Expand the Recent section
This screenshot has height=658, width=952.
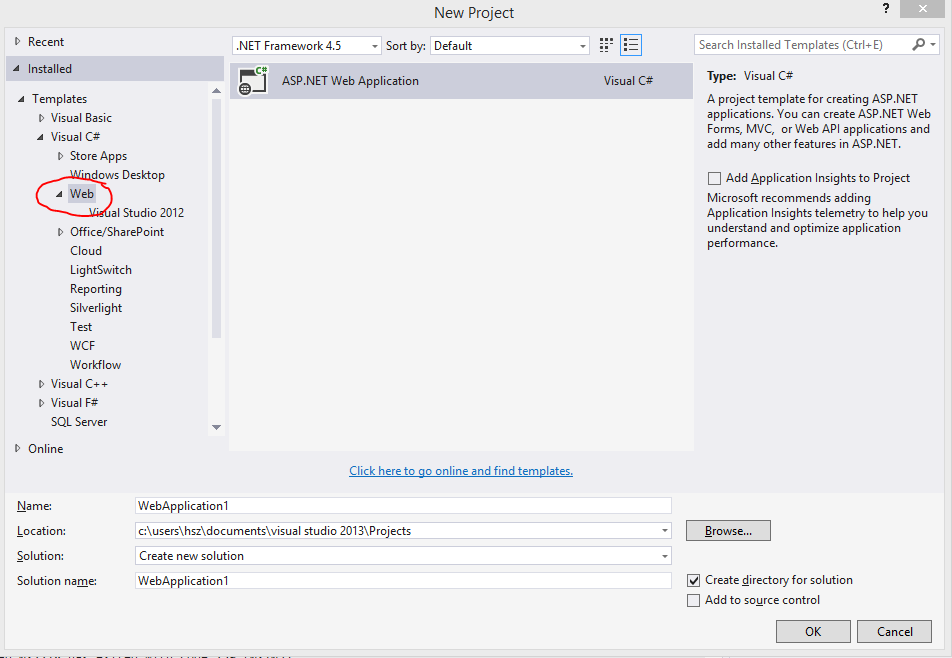tap(18, 41)
